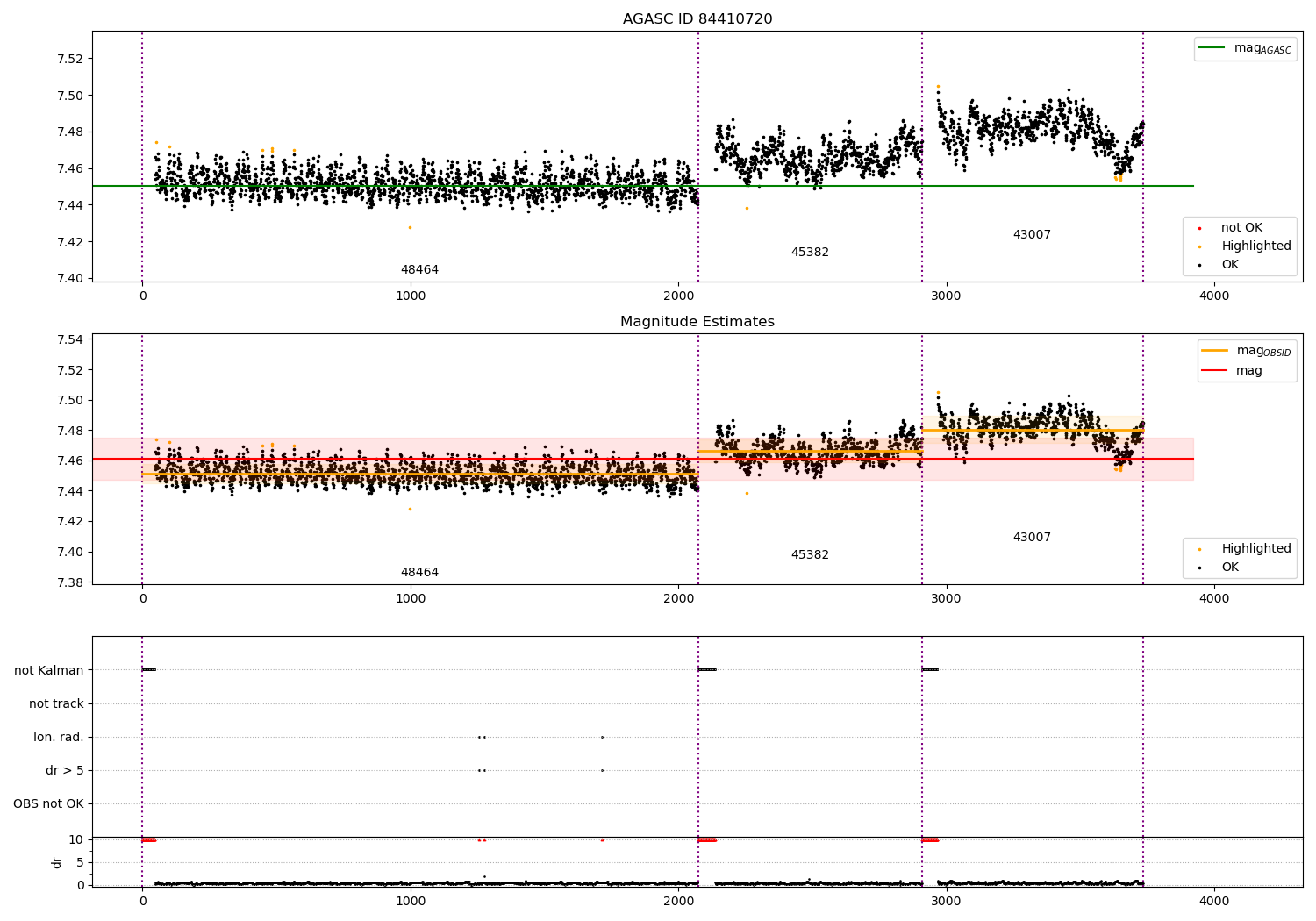Click the 'not track' axis label

56,704
